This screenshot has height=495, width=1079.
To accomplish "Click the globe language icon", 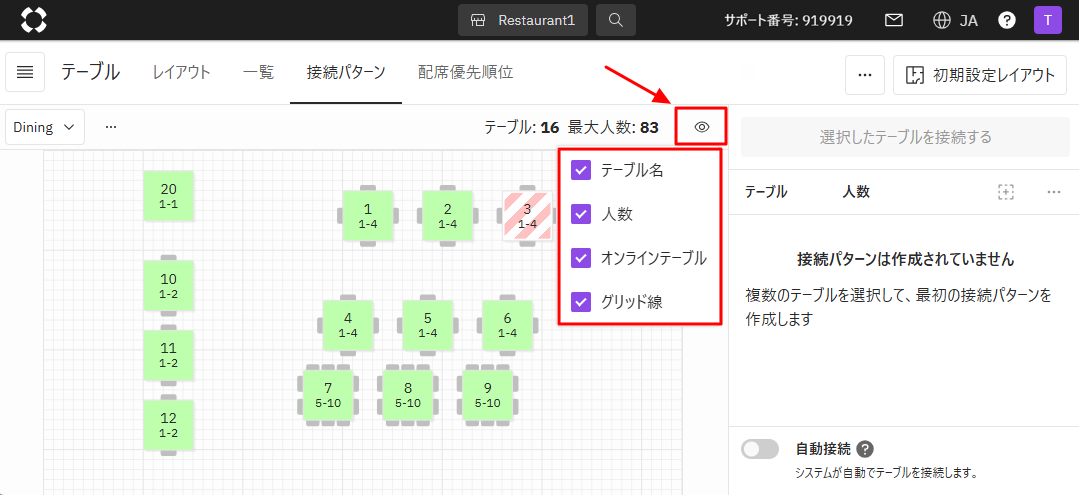I will coord(941,20).
